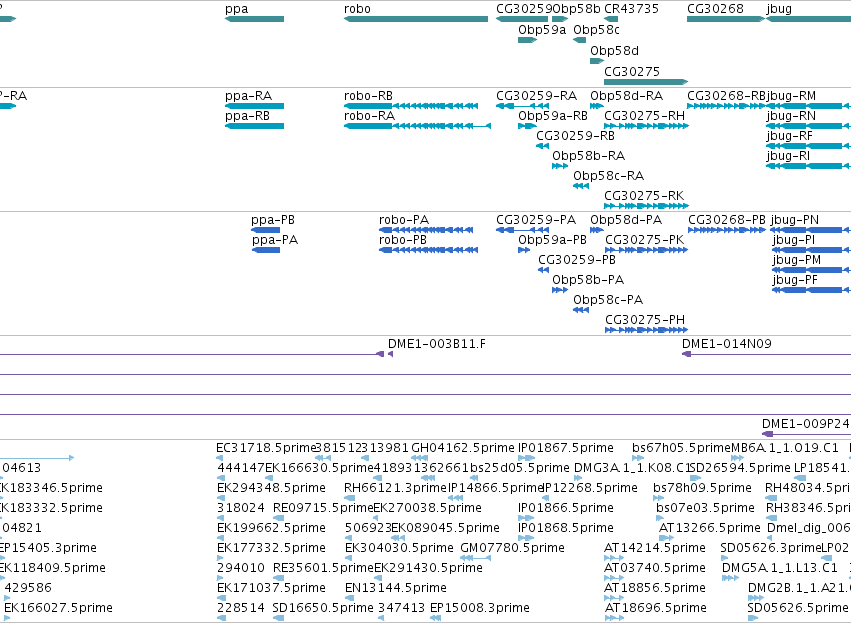Image resolution: width=851 pixels, height=623 pixels.
Task: Select the Obp58d-RA transcript label
Action: [x=627, y=96]
